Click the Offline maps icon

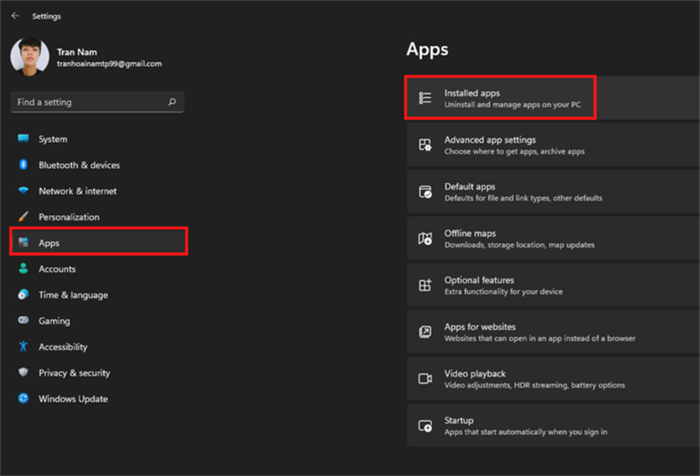[x=425, y=238]
